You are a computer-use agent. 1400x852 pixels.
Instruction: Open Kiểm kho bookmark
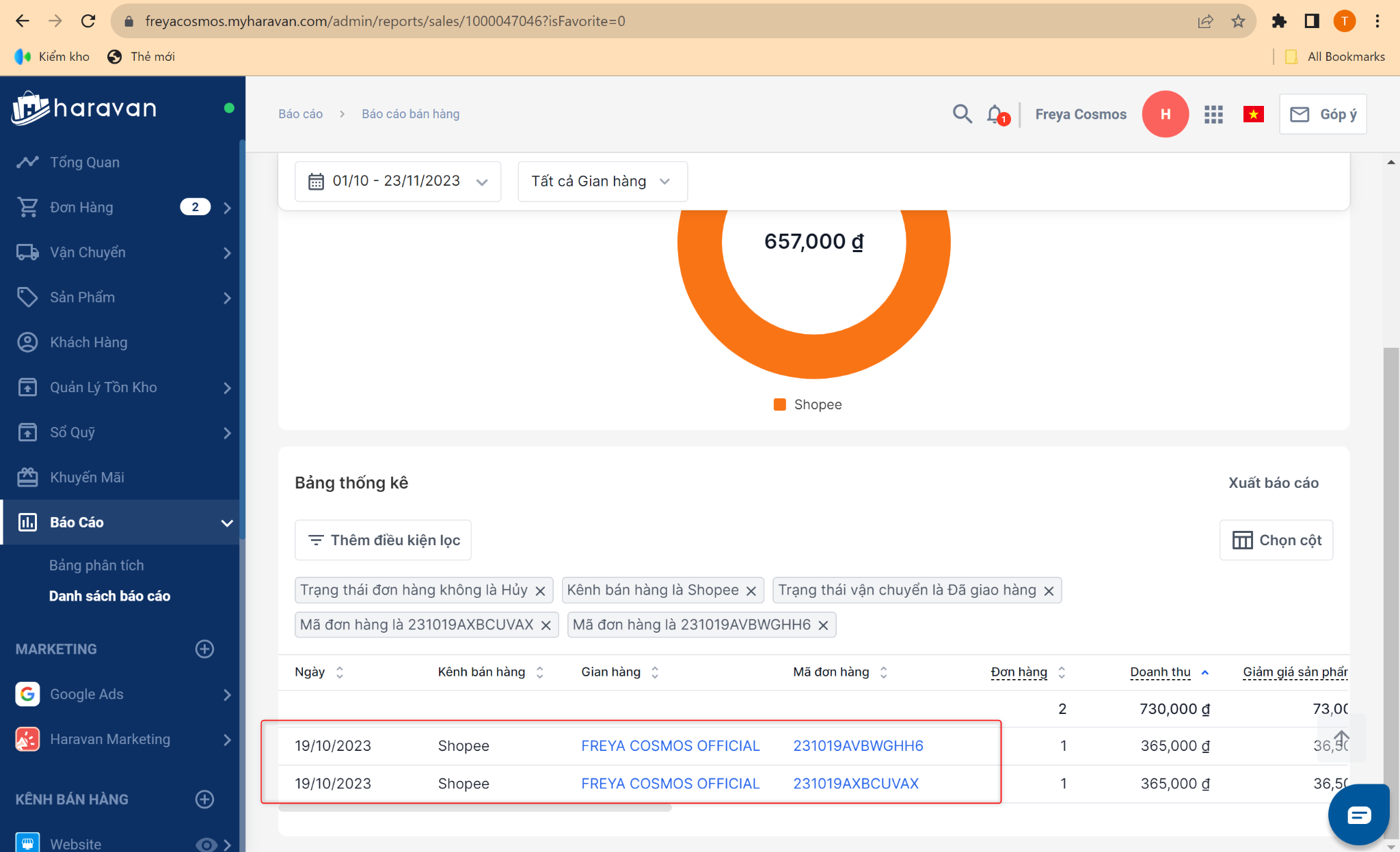(52, 57)
